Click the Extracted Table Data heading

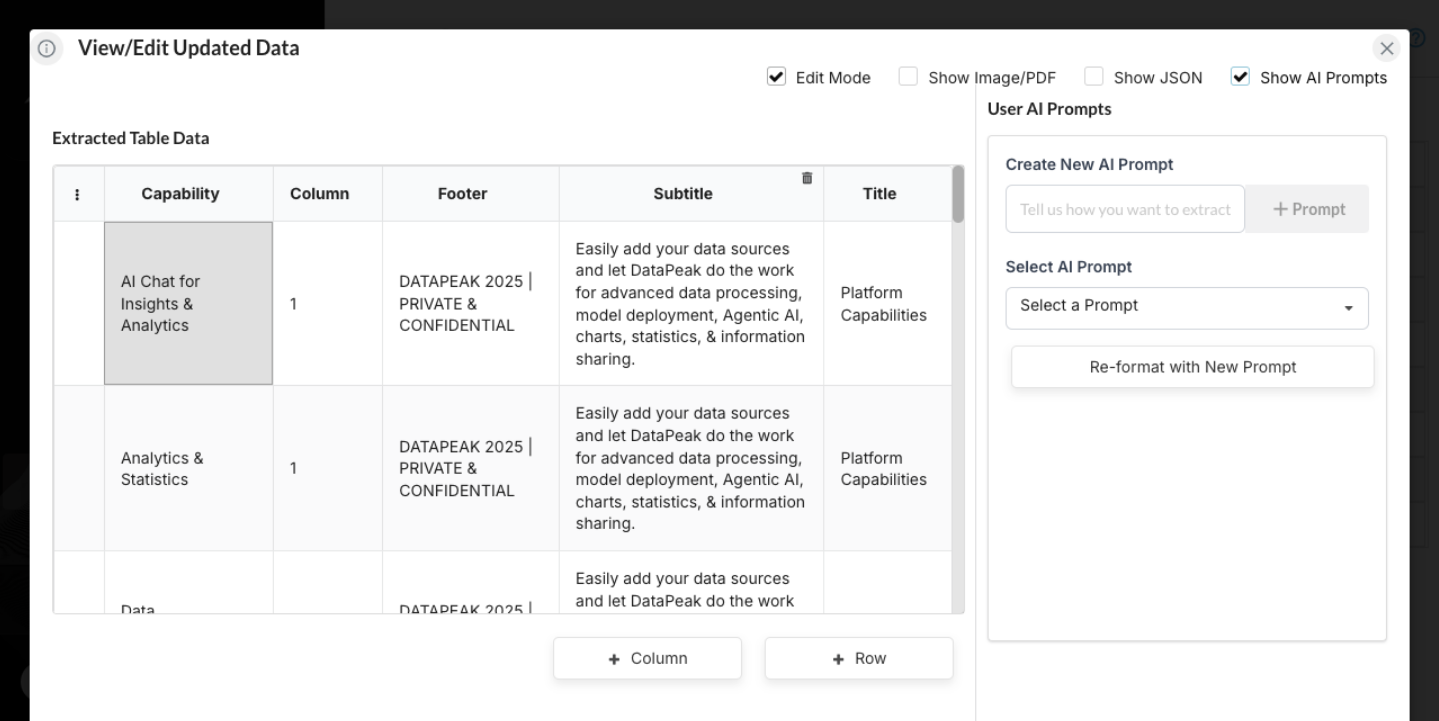click(131, 139)
